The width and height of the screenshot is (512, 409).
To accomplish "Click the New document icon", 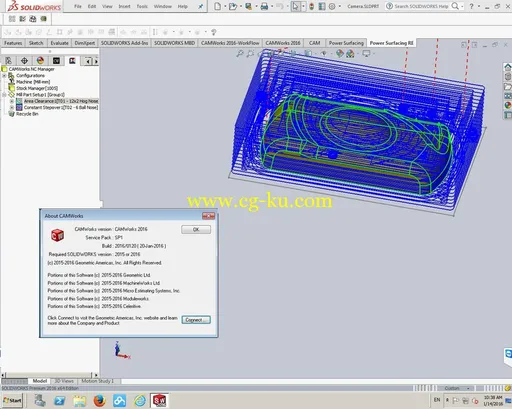I will [x=217, y=6].
